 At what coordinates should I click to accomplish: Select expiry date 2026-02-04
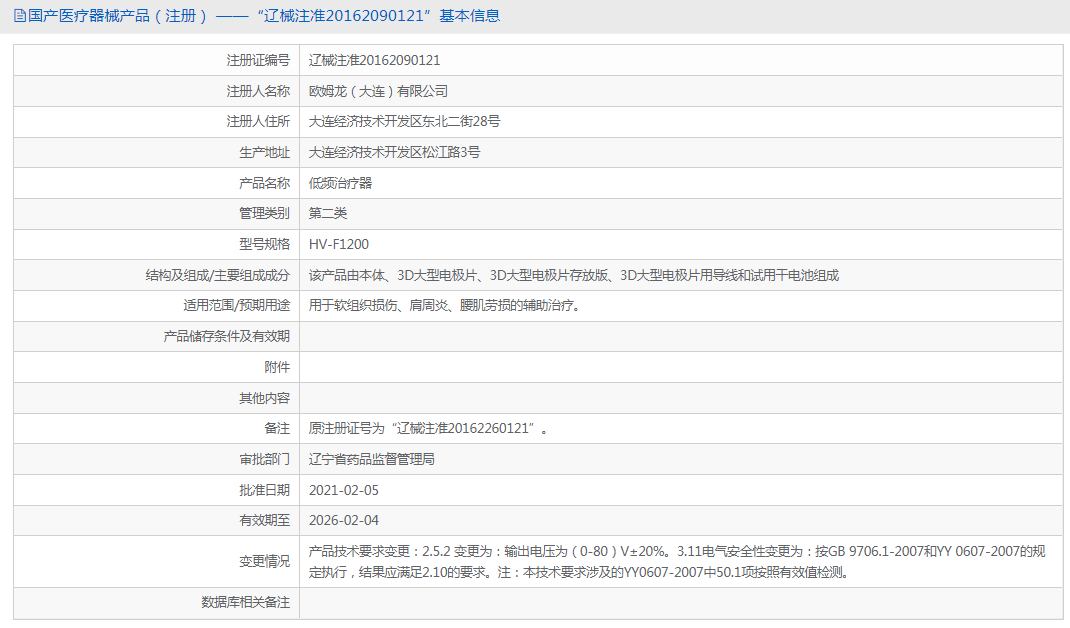[x=344, y=520]
